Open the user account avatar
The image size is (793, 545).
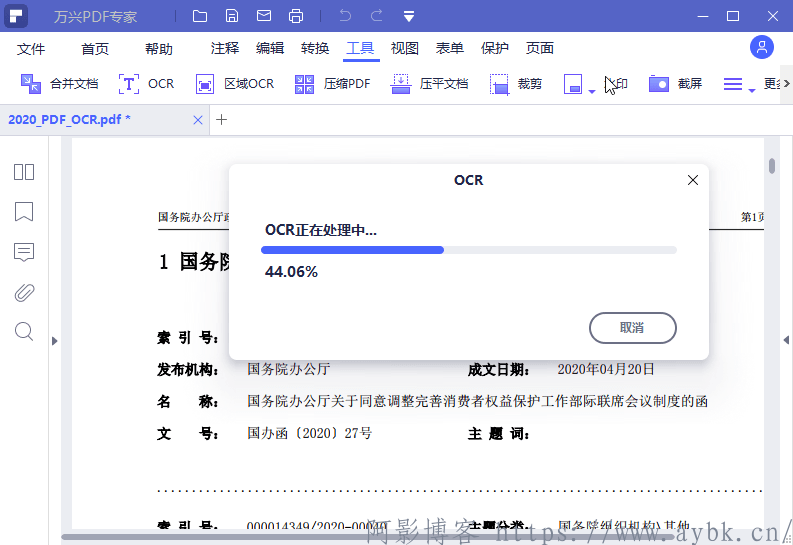pos(762,48)
